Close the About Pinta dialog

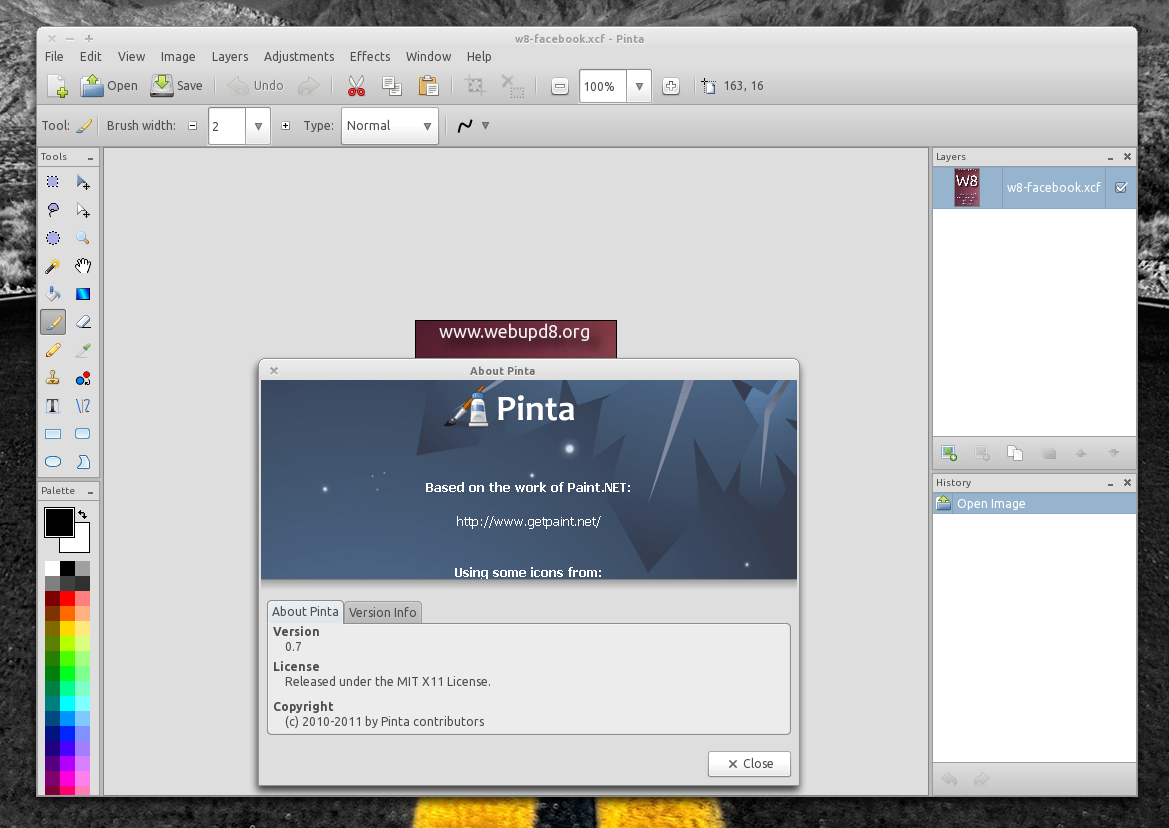coord(749,763)
